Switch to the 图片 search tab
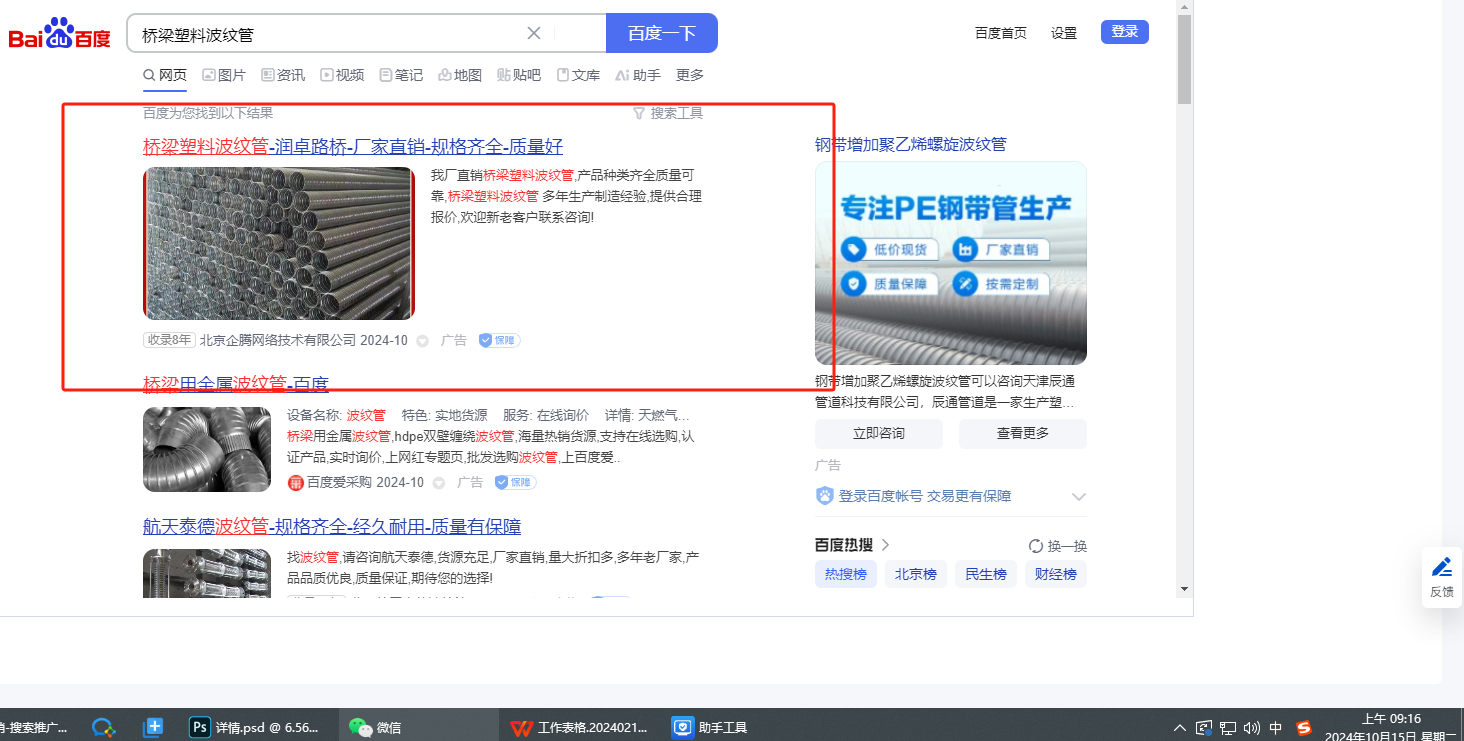This screenshot has height=741, width=1464. [223, 75]
